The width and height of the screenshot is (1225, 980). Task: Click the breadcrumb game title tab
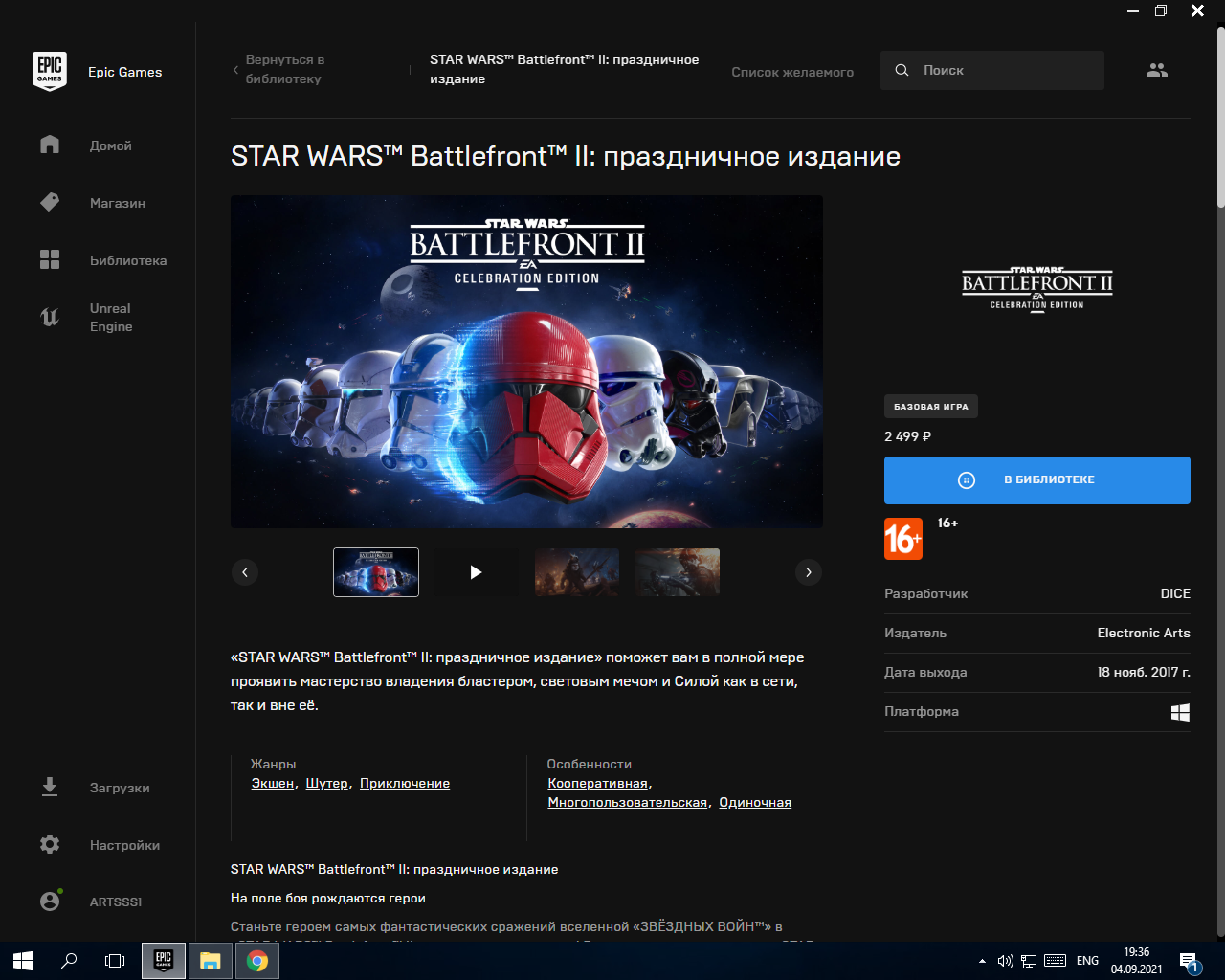(565, 69)
